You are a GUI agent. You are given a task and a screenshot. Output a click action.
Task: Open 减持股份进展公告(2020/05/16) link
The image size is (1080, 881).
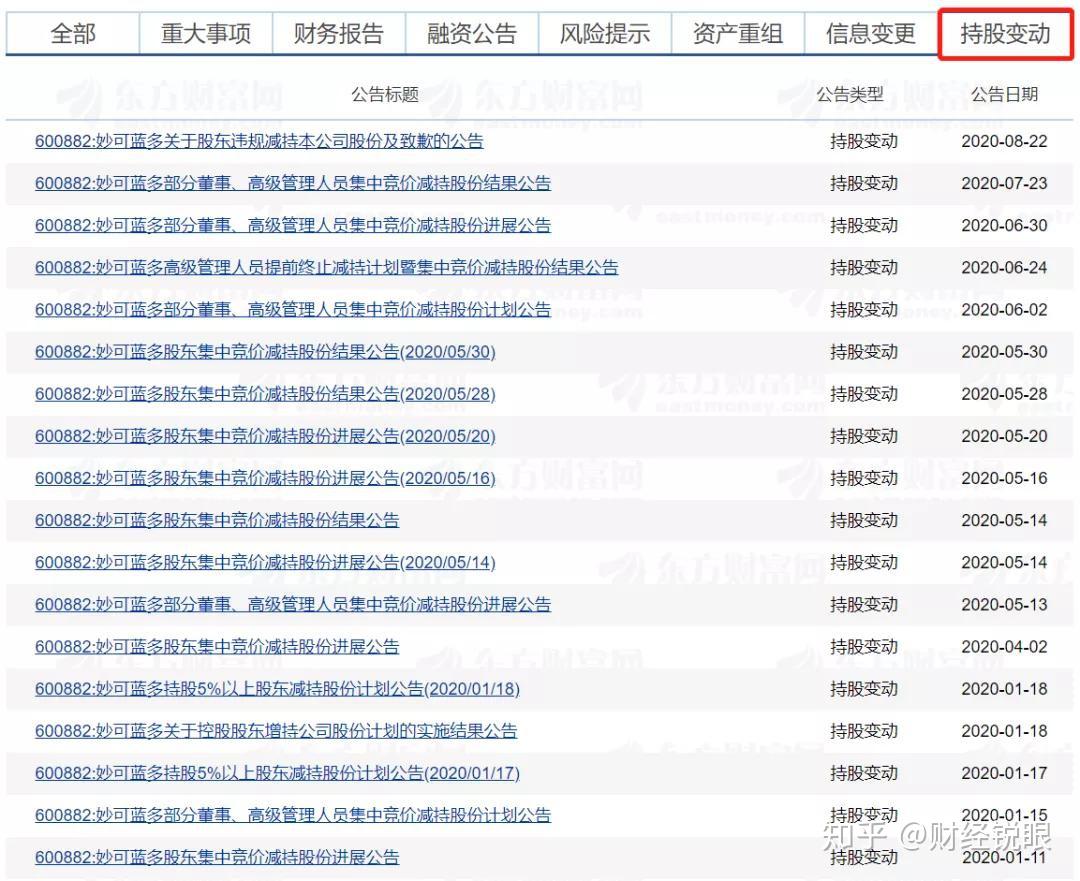click(x=265, y=478)
